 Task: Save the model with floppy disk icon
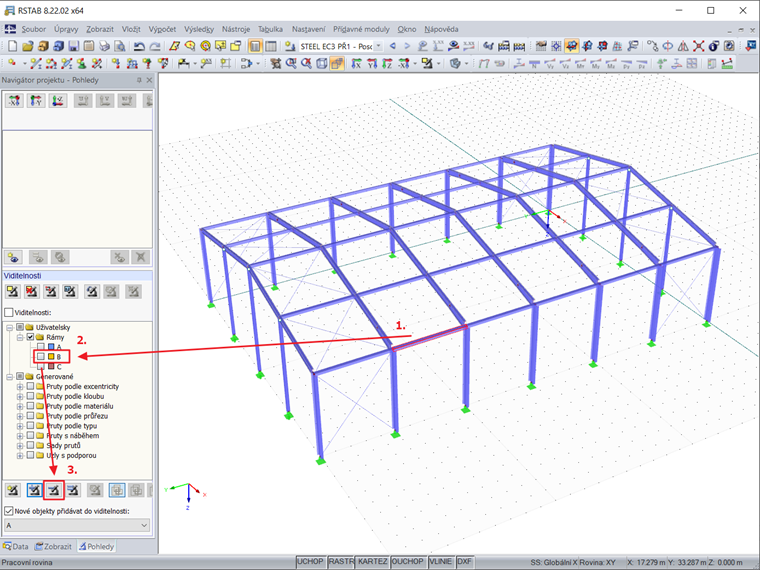[74, 47]
